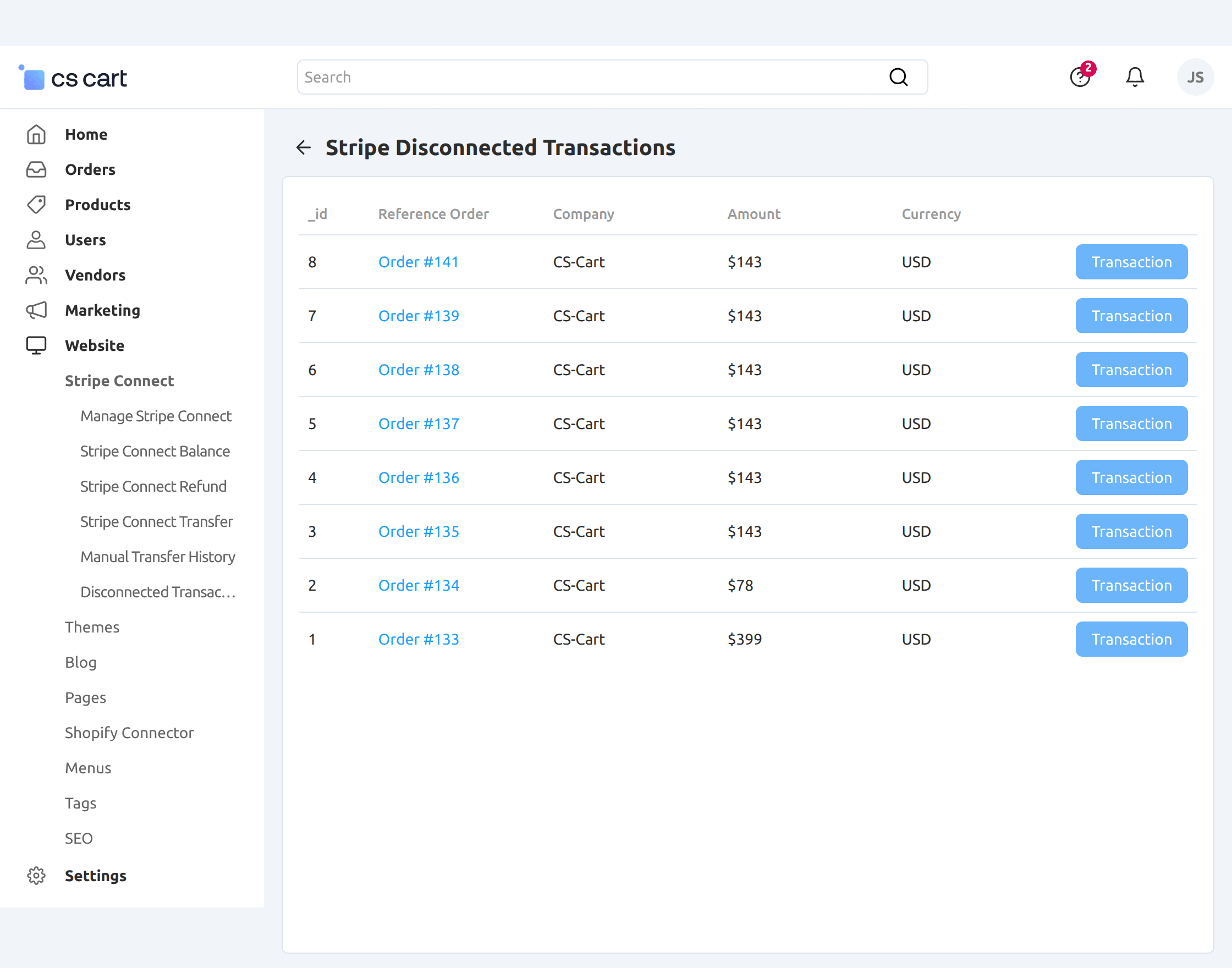1232x968 pixels.
Task: Go back using the left arrow
Action: 304,147
